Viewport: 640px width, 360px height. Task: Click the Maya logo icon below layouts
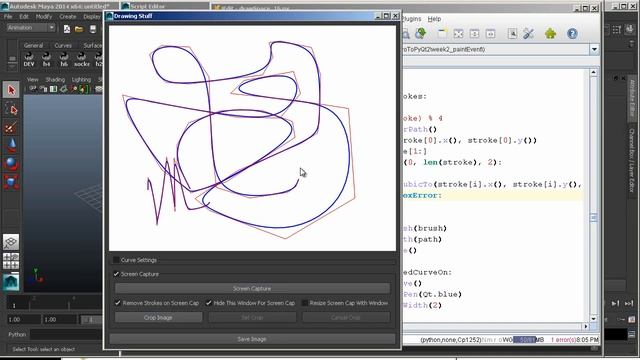pos(11,281)
